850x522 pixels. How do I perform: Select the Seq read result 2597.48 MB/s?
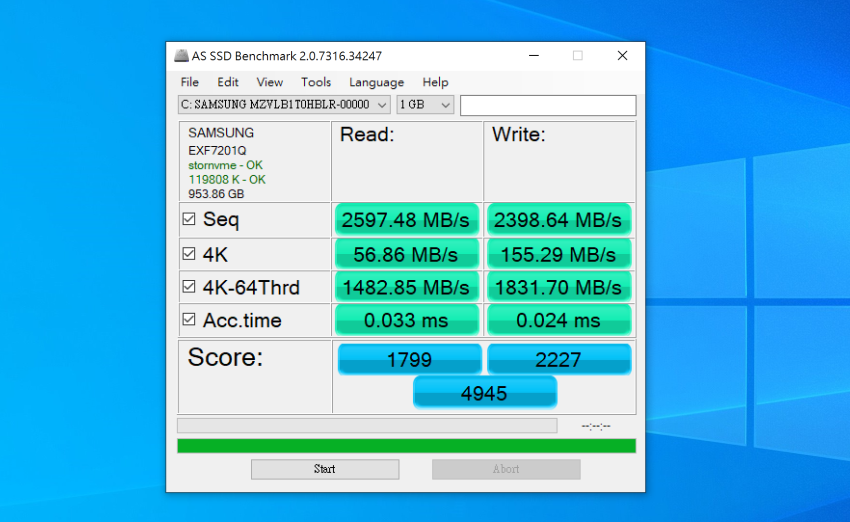407,220
